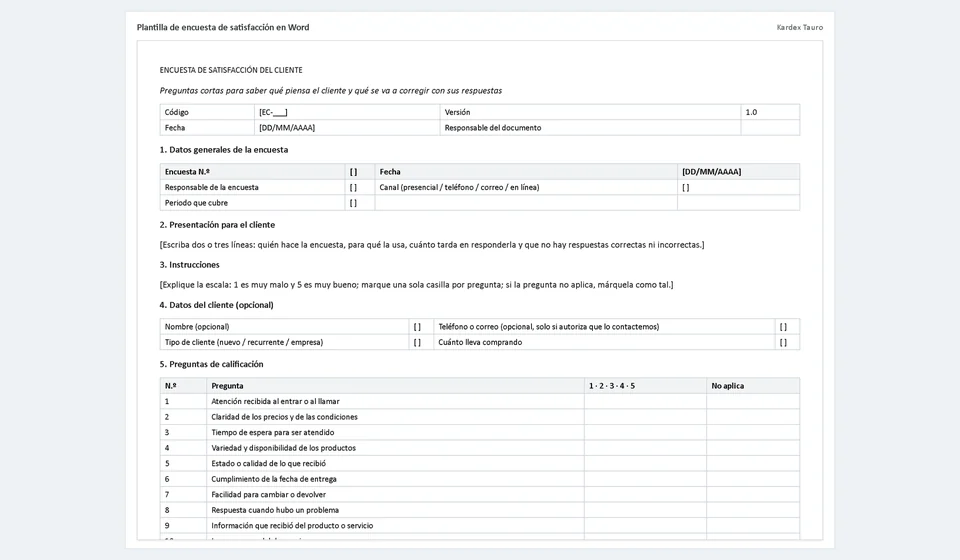The height and width of the screenshot is (560, 960).
Task: Click the 'Fecha' cell under Código
Action: tap(207, 128)
